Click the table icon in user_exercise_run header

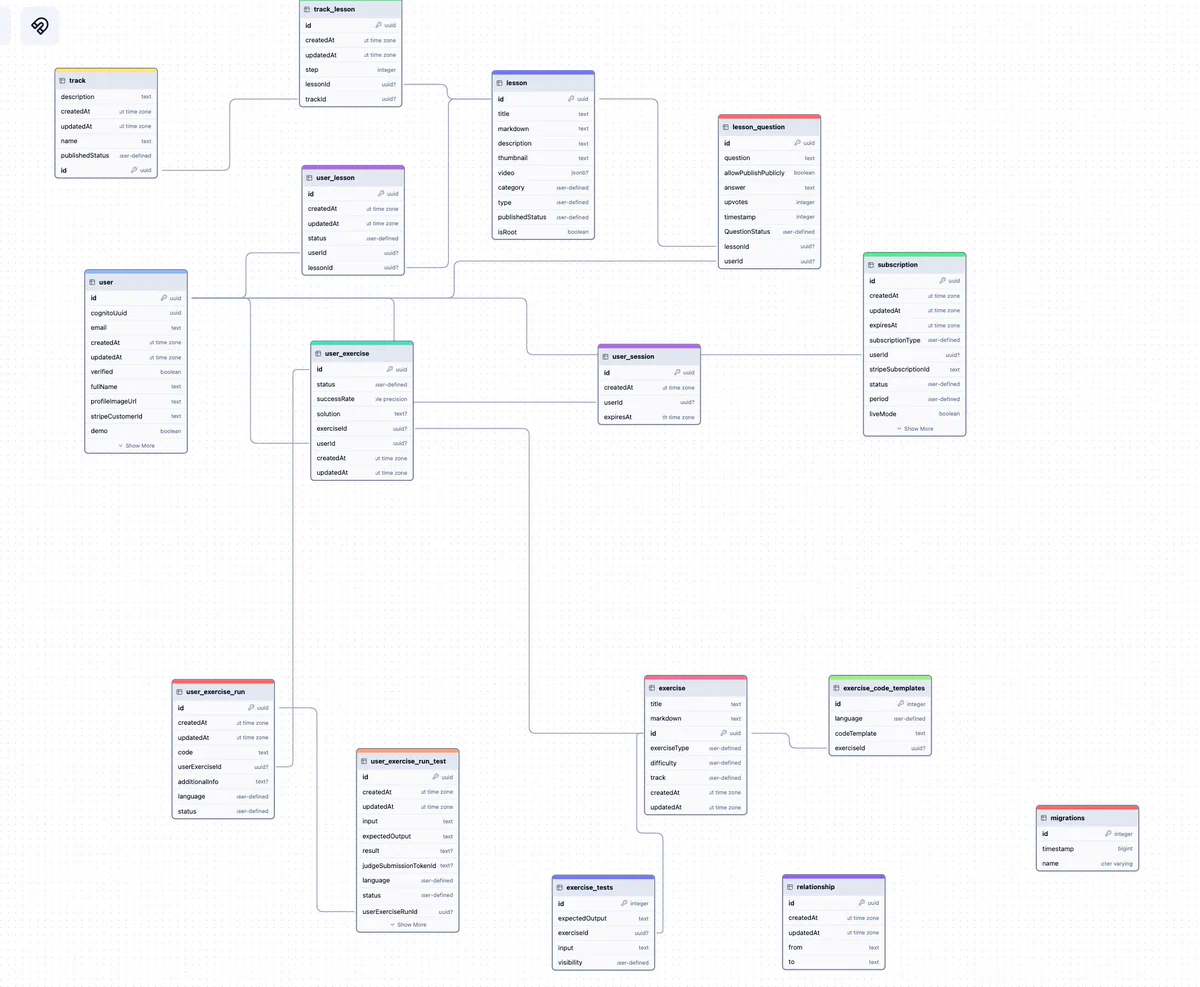180,691
